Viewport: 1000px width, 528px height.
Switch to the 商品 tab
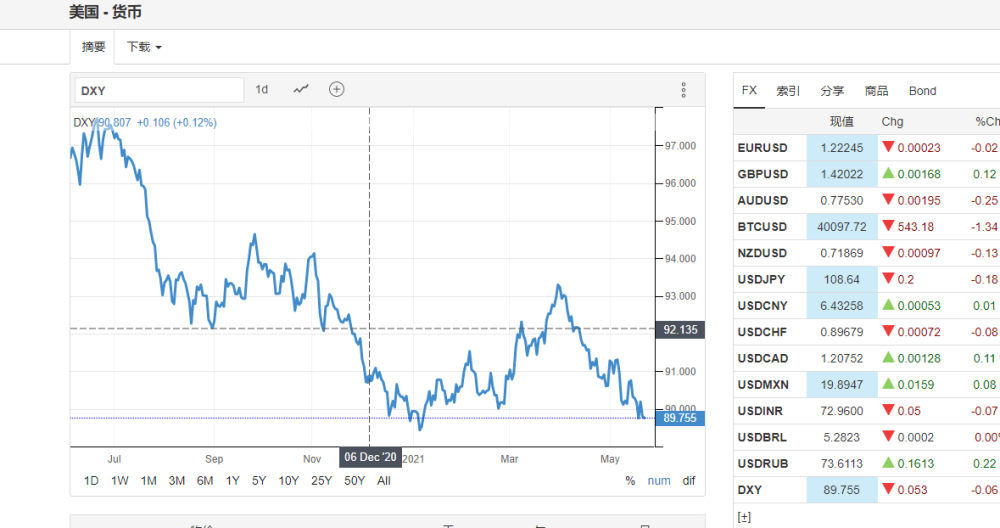tap(876, 91)
